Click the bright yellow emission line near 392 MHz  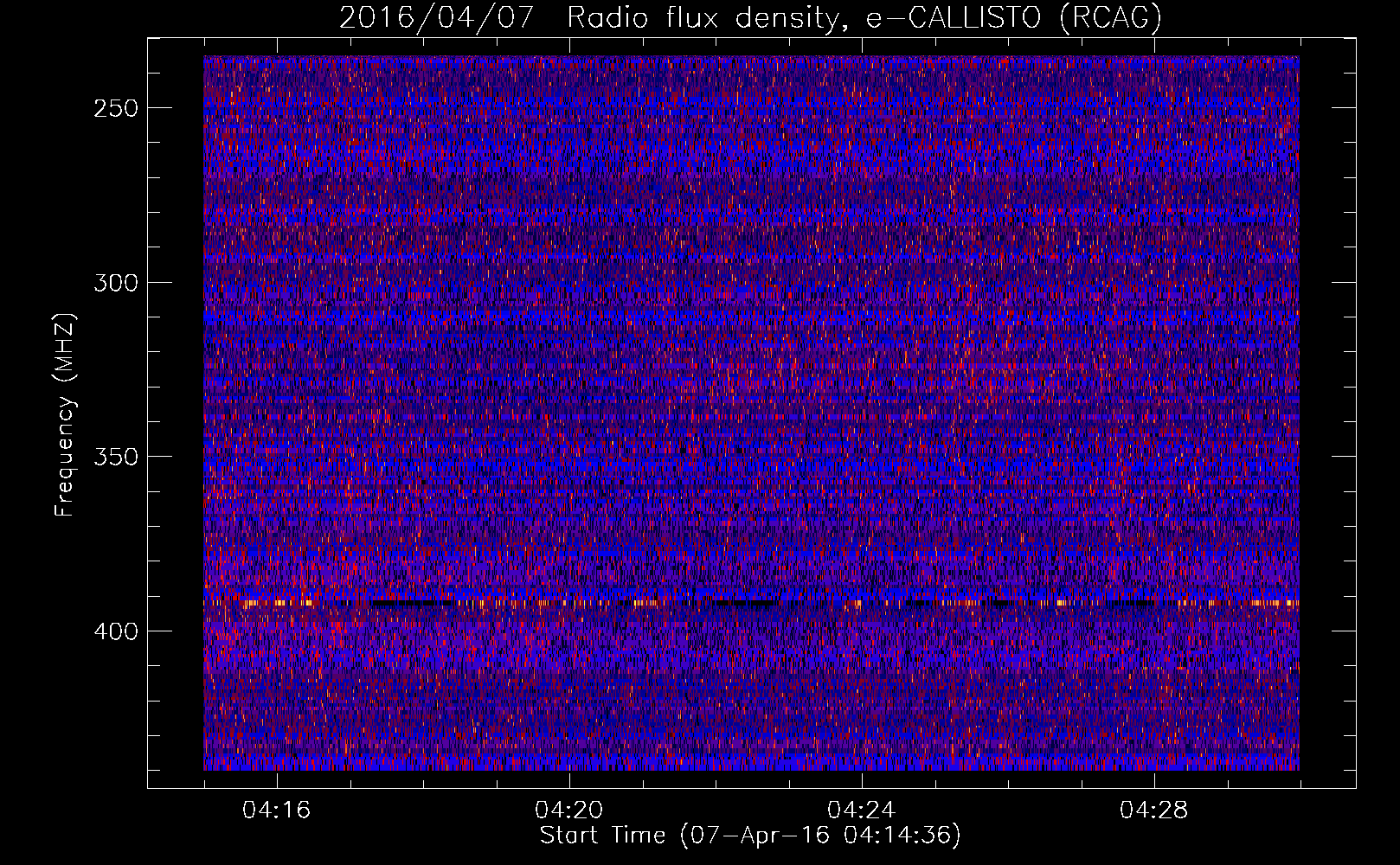coord(751,602)
